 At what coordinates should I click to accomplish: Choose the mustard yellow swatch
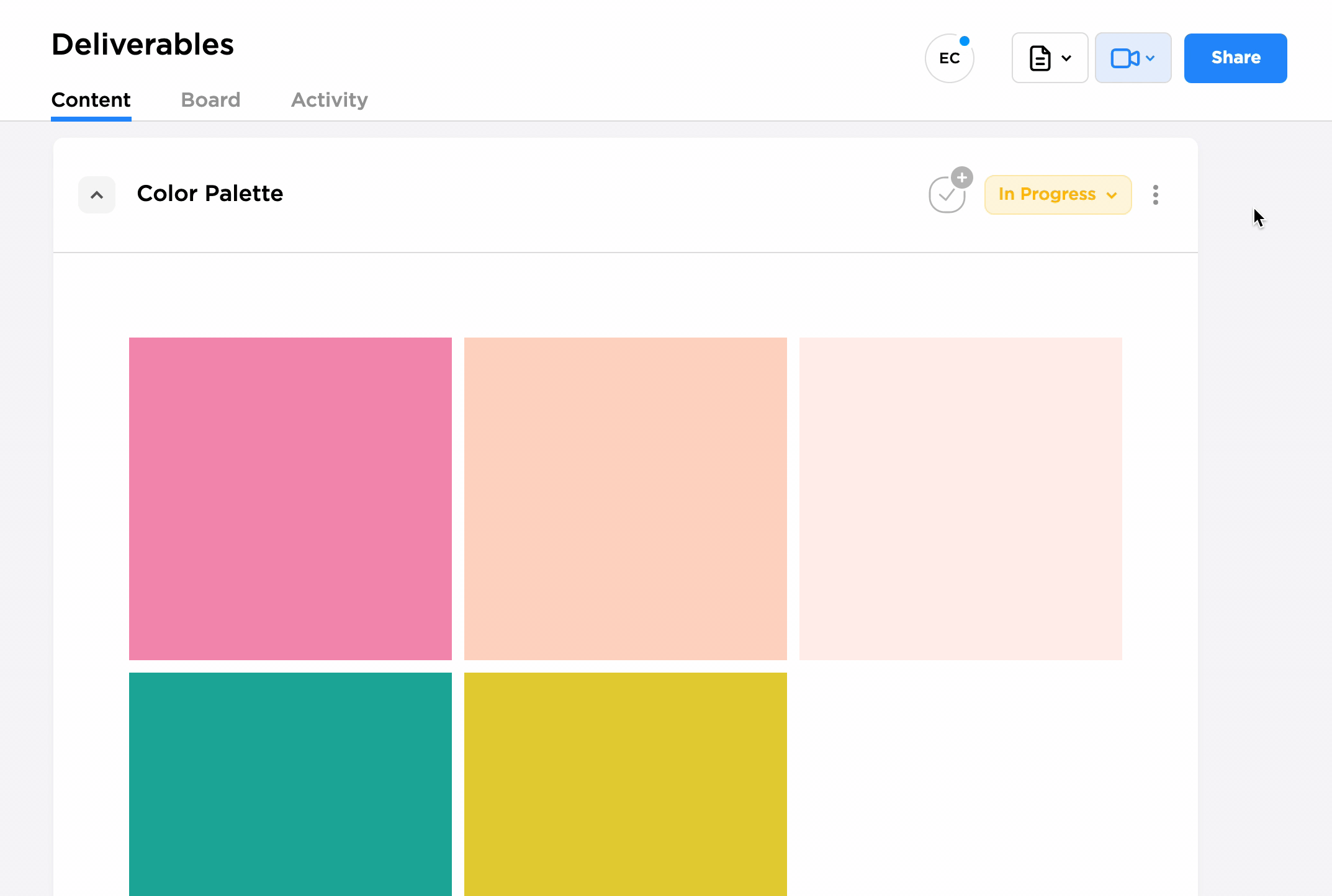626,784
